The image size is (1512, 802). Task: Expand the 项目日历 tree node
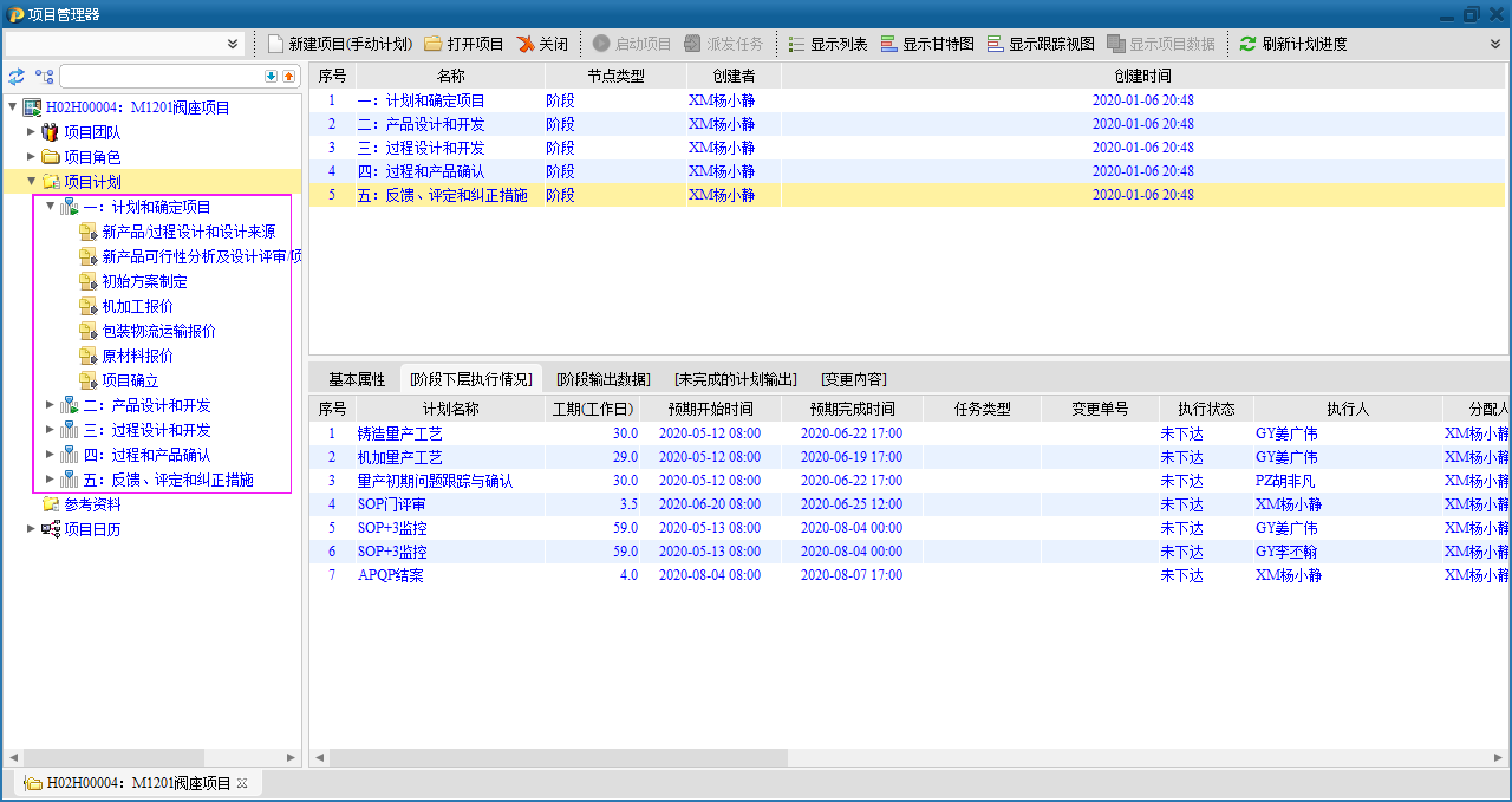point(31,529)
